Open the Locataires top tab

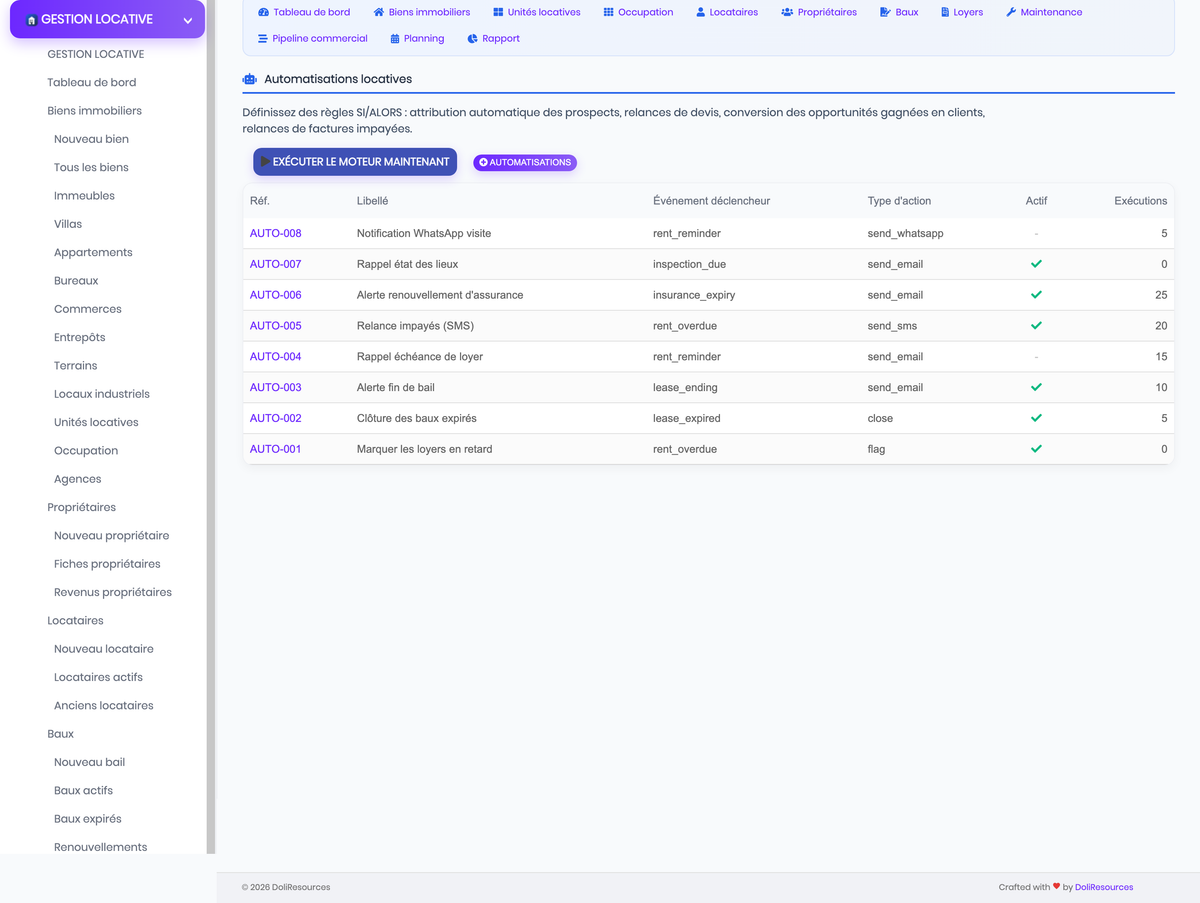tap(727, 12)
